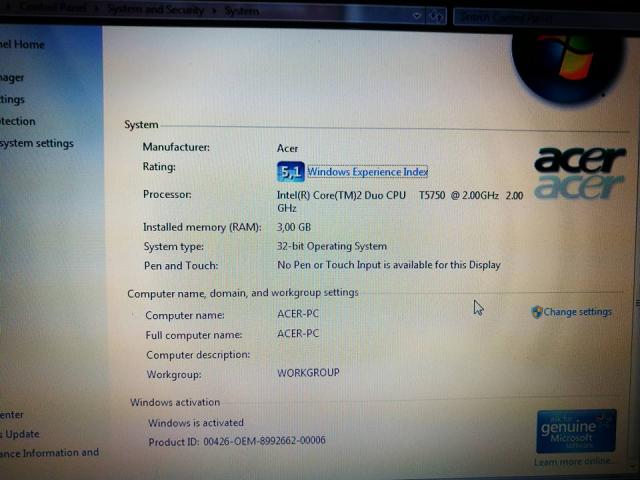Open Device Manager from the left pane
The width and height of the screenshot is (640, 480).
pos(12,78)
